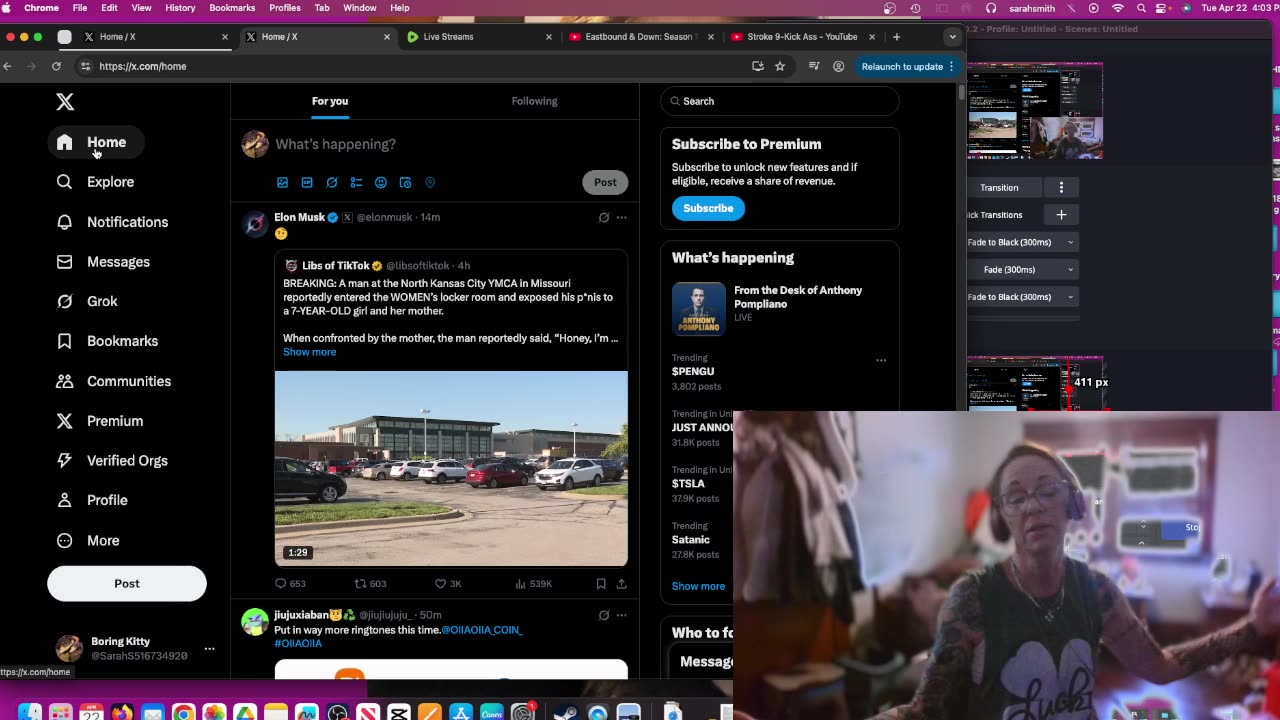Viewport: 1280px width, 720px height.
Task: Open Verified Orgs in the sidebar
Action: coord(113,461)
